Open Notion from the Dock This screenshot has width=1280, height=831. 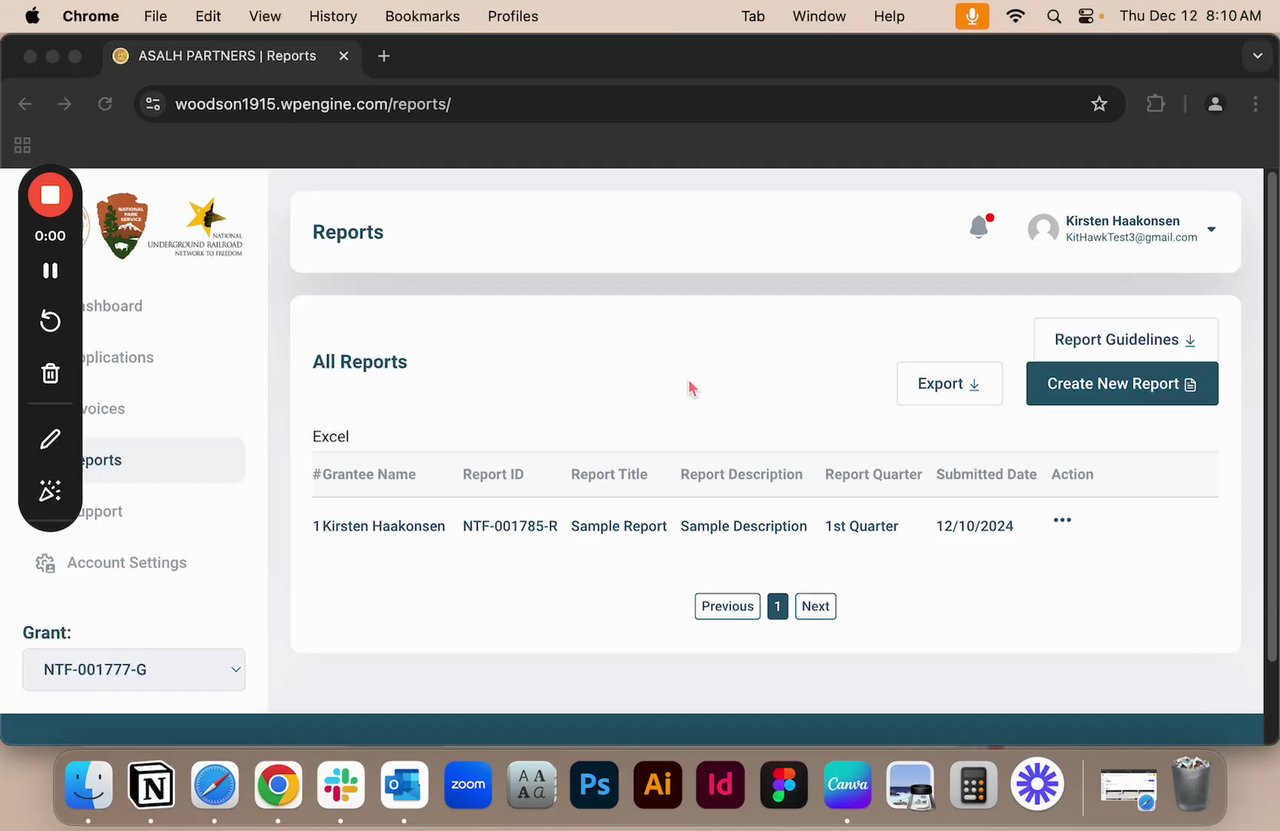point(152,785)
